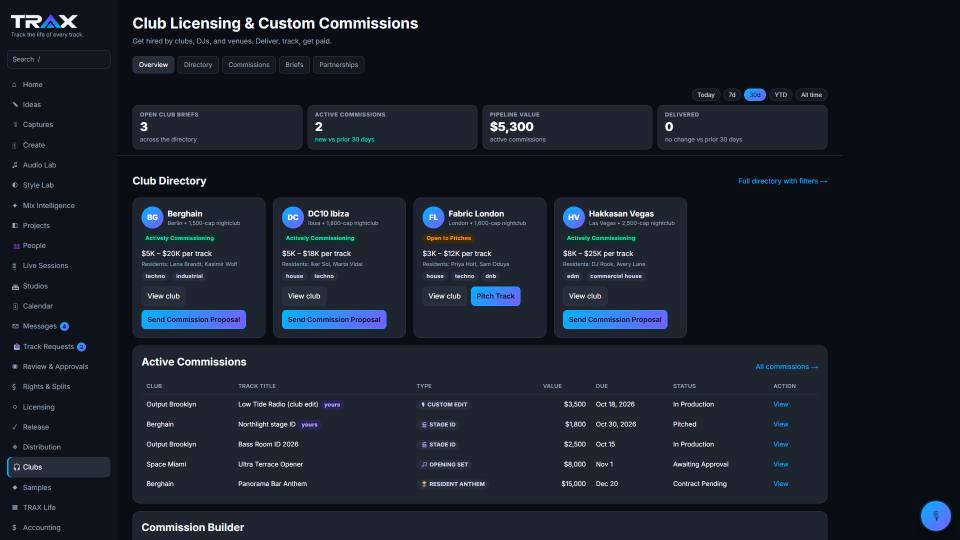
Task: Pitch Track to Fabric London
Action: pyautogui.click(x=495, y=296)
